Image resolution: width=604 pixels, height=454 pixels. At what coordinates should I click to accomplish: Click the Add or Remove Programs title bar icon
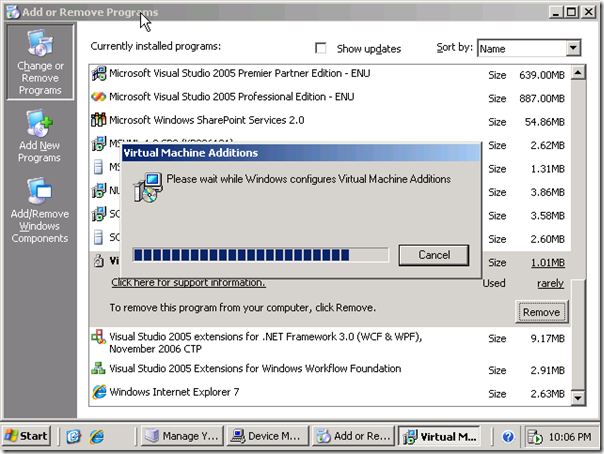click(x=12, y=12)
